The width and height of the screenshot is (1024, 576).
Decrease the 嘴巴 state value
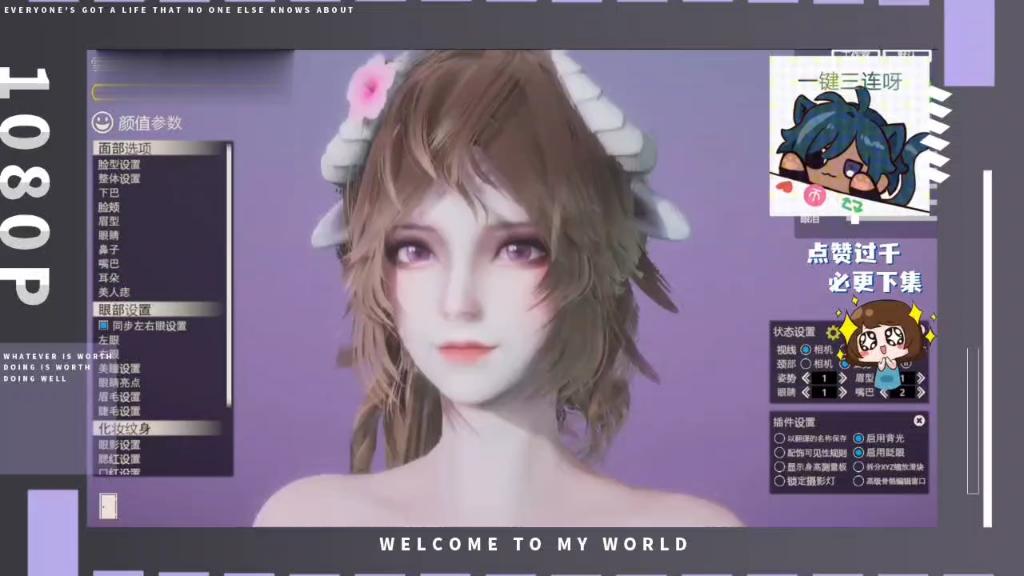click(884, 392)
